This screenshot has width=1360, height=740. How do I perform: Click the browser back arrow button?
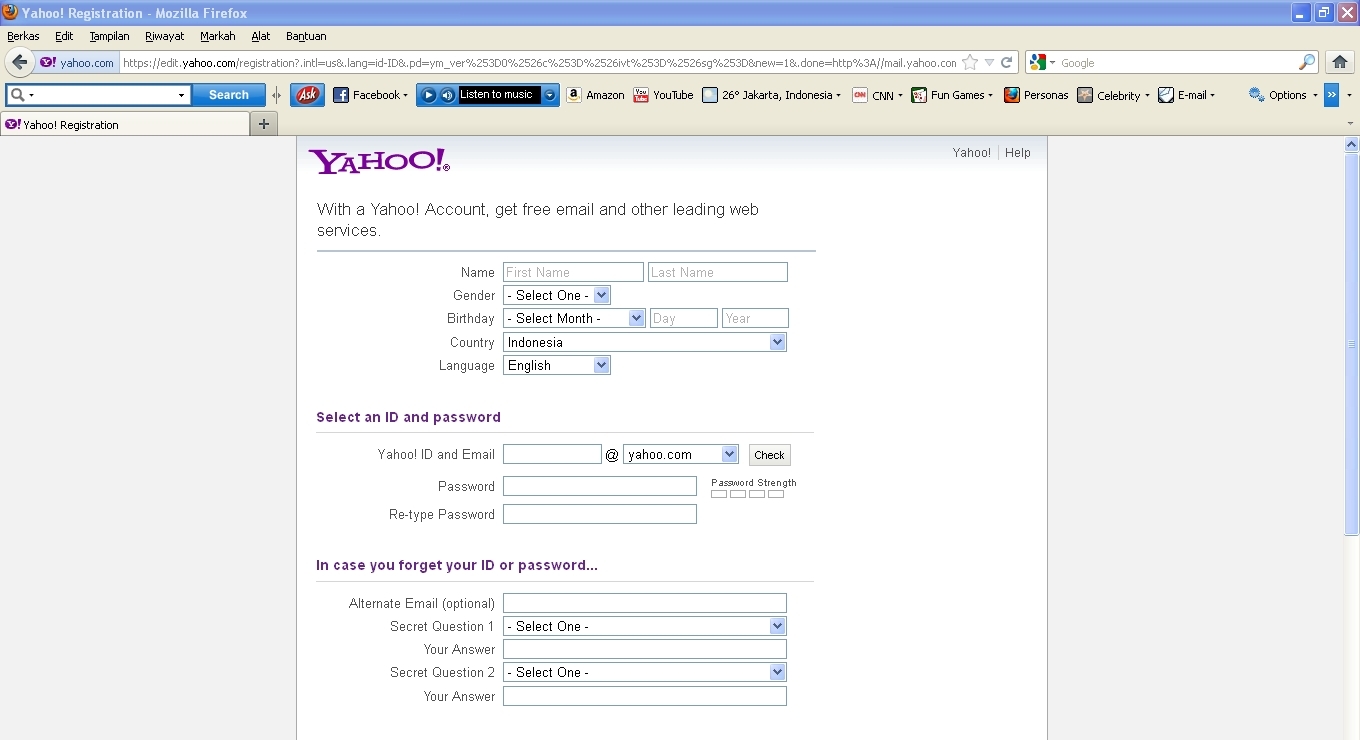pos(19,62)
